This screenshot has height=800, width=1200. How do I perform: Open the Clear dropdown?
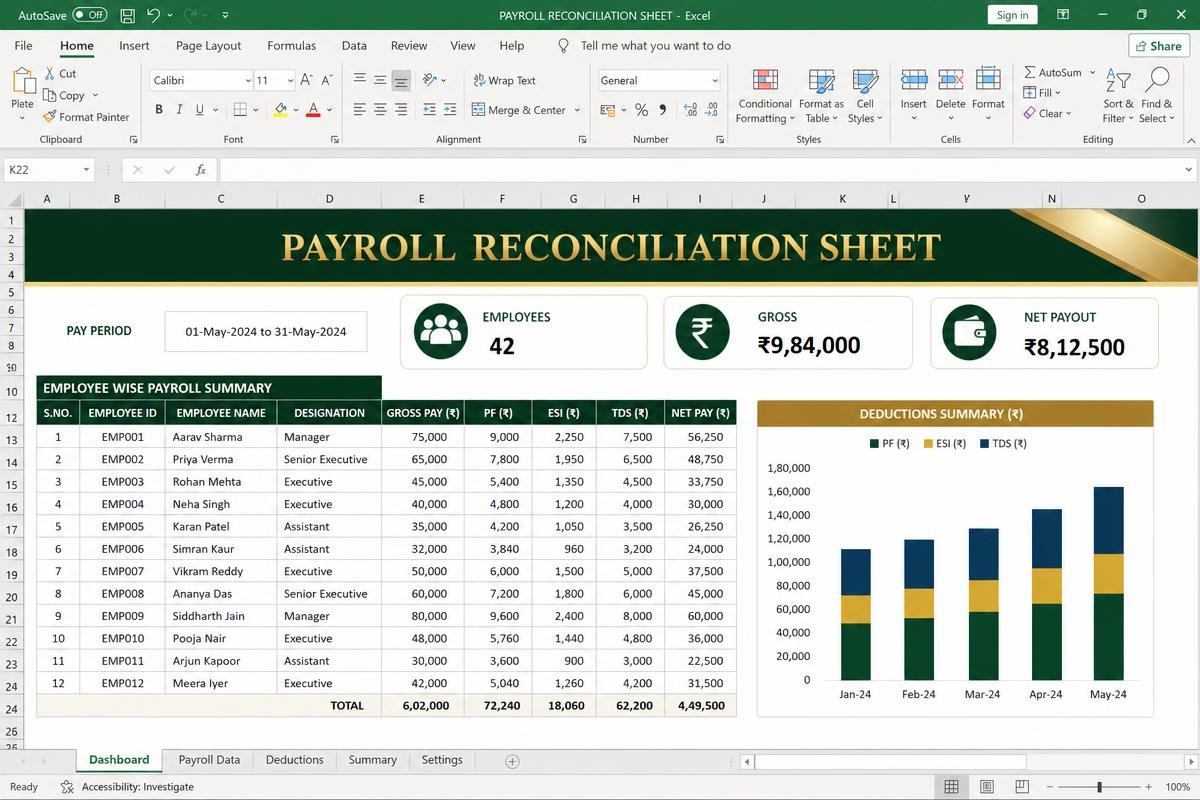coord(1047,114)
